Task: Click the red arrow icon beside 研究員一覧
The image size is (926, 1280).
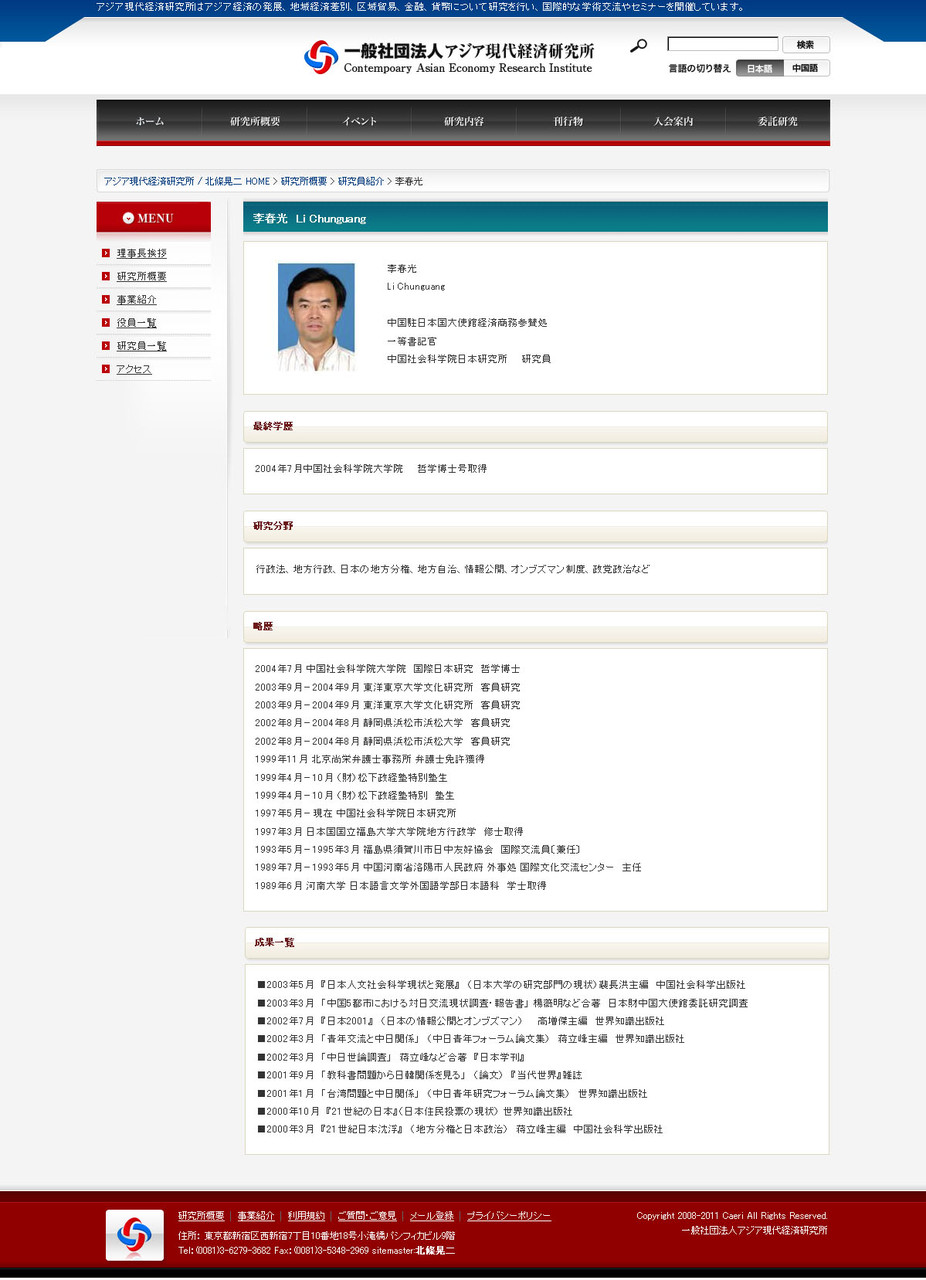Action: [105, 345]
